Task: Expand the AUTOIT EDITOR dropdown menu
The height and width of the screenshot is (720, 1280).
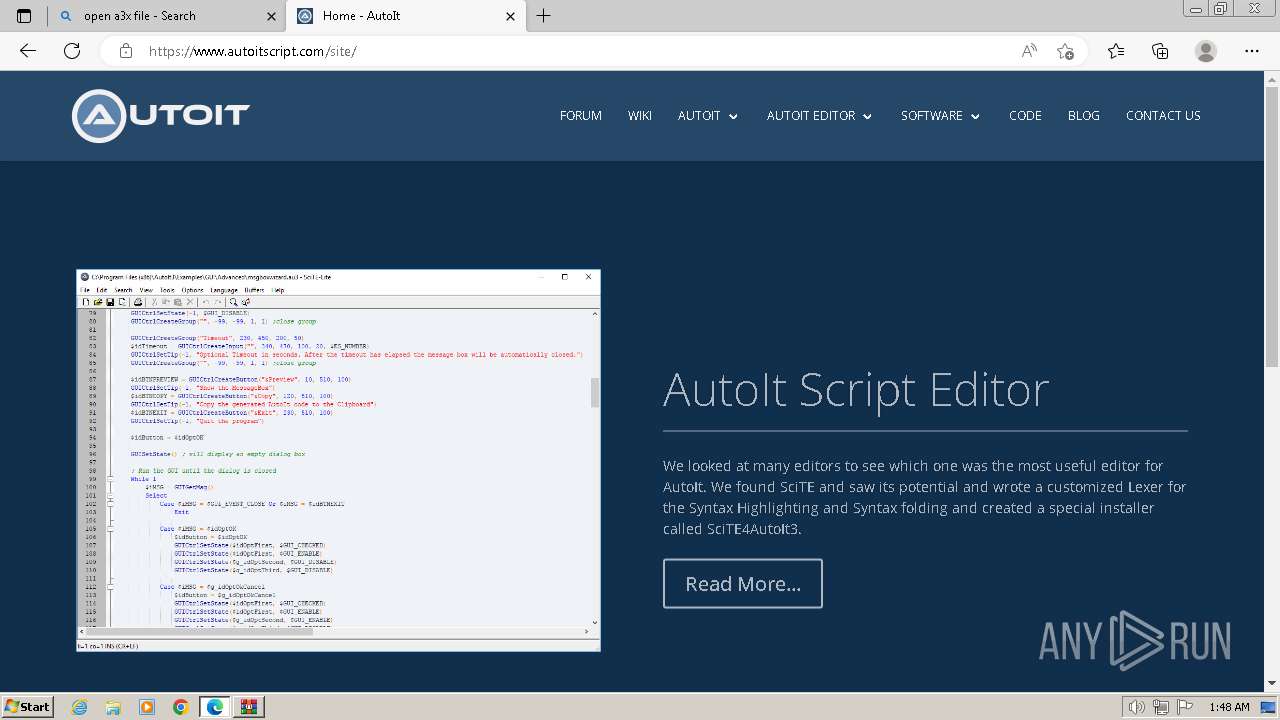Action: click(820, 116)
